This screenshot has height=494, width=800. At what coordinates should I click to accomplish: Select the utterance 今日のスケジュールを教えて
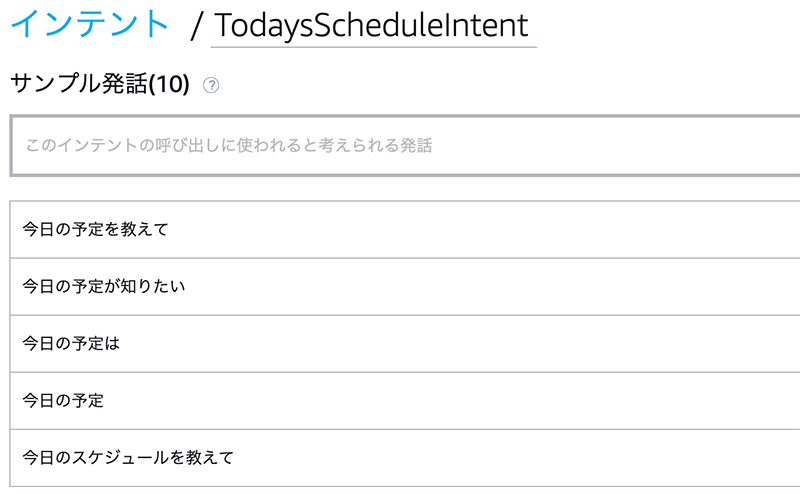coord(405,458)
